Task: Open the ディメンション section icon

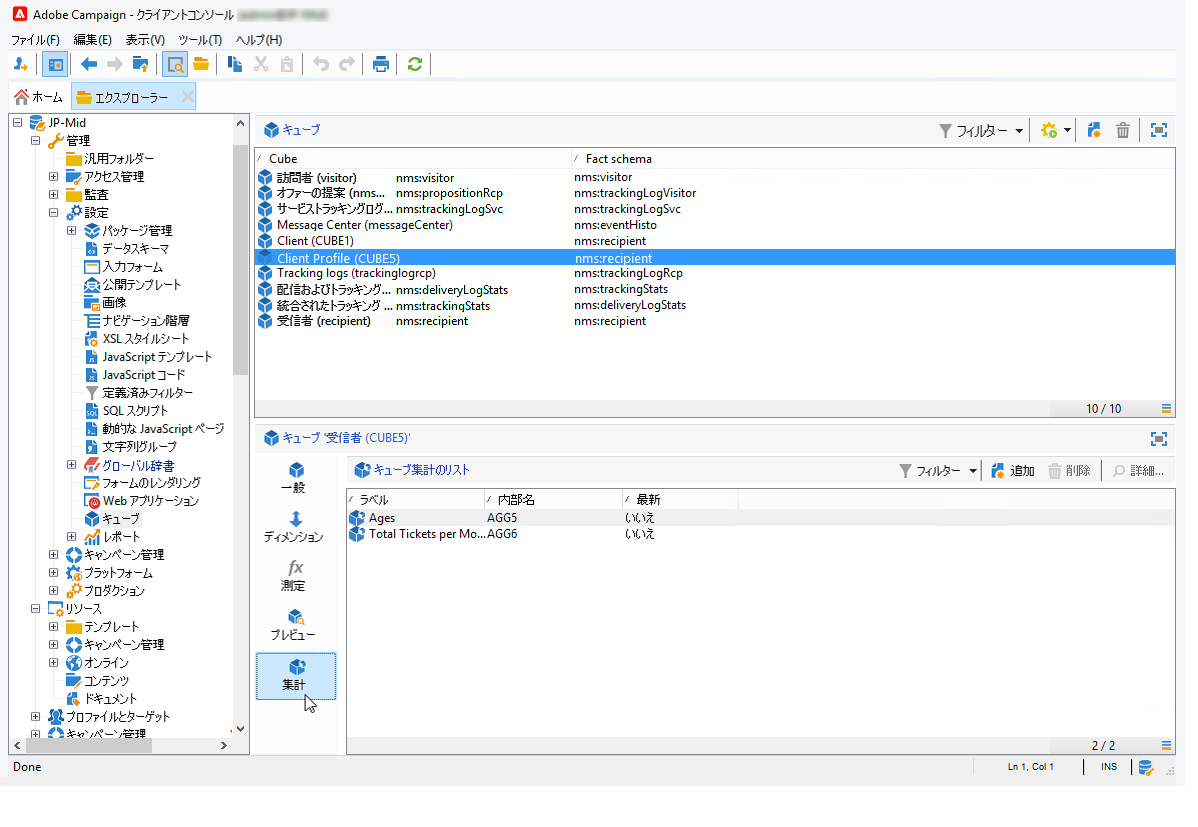Action: pyautogui.click(x=295, y=520)
